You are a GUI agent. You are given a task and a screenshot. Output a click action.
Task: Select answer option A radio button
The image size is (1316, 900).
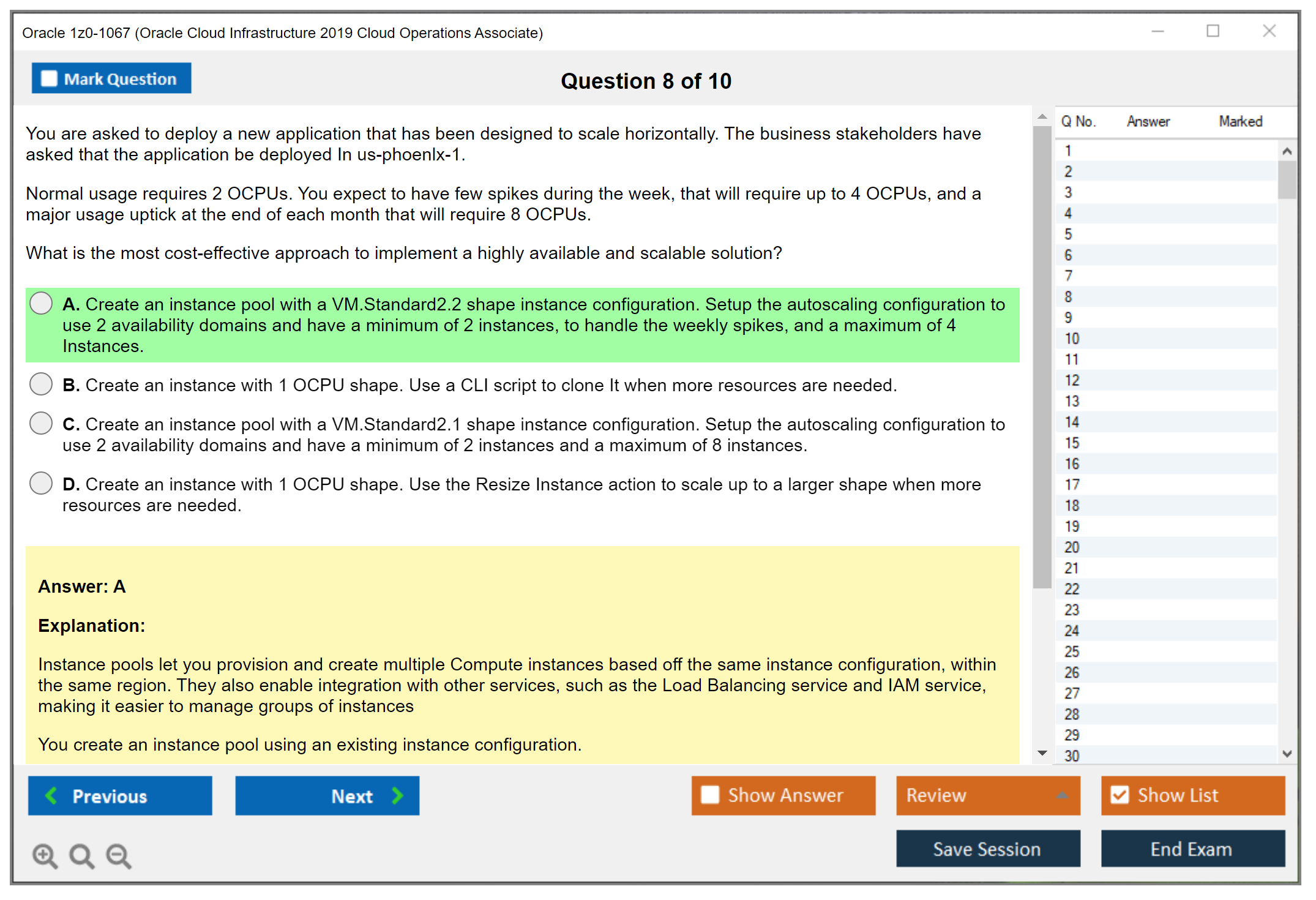click(41, 303)
